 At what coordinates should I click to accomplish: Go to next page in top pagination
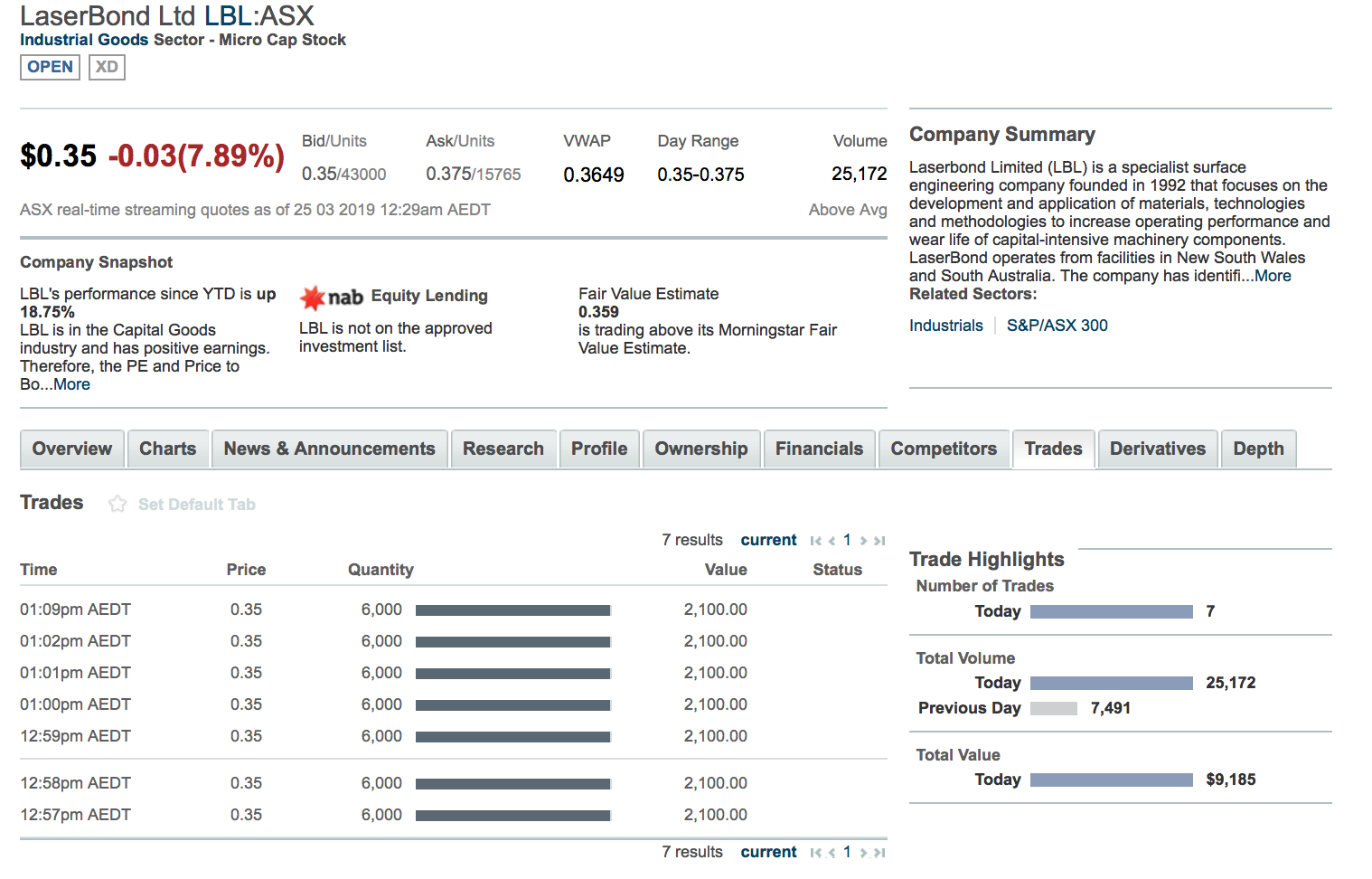coord(863,541)
